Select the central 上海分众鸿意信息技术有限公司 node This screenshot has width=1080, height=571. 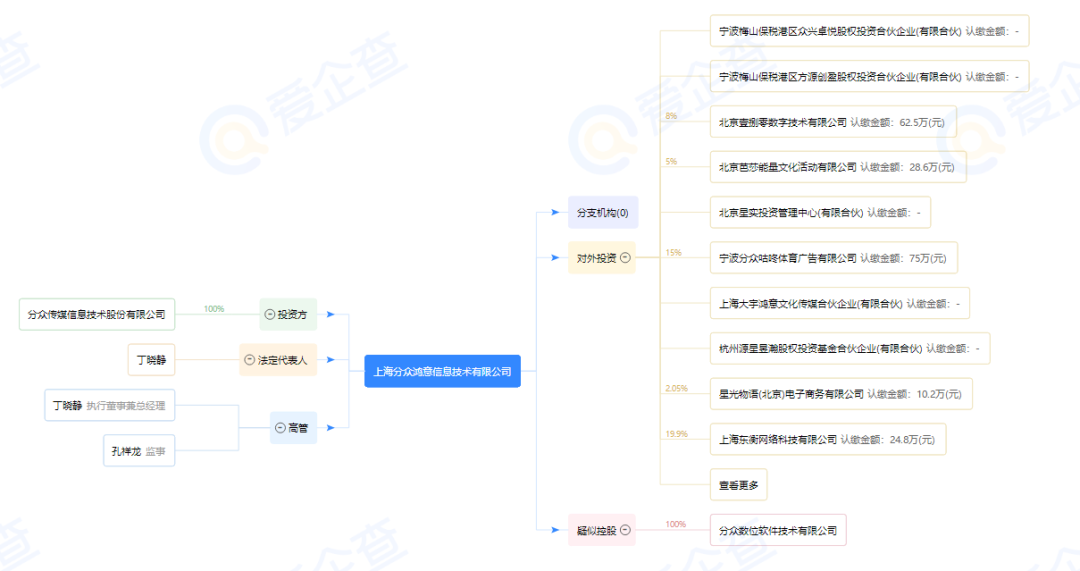442,371
